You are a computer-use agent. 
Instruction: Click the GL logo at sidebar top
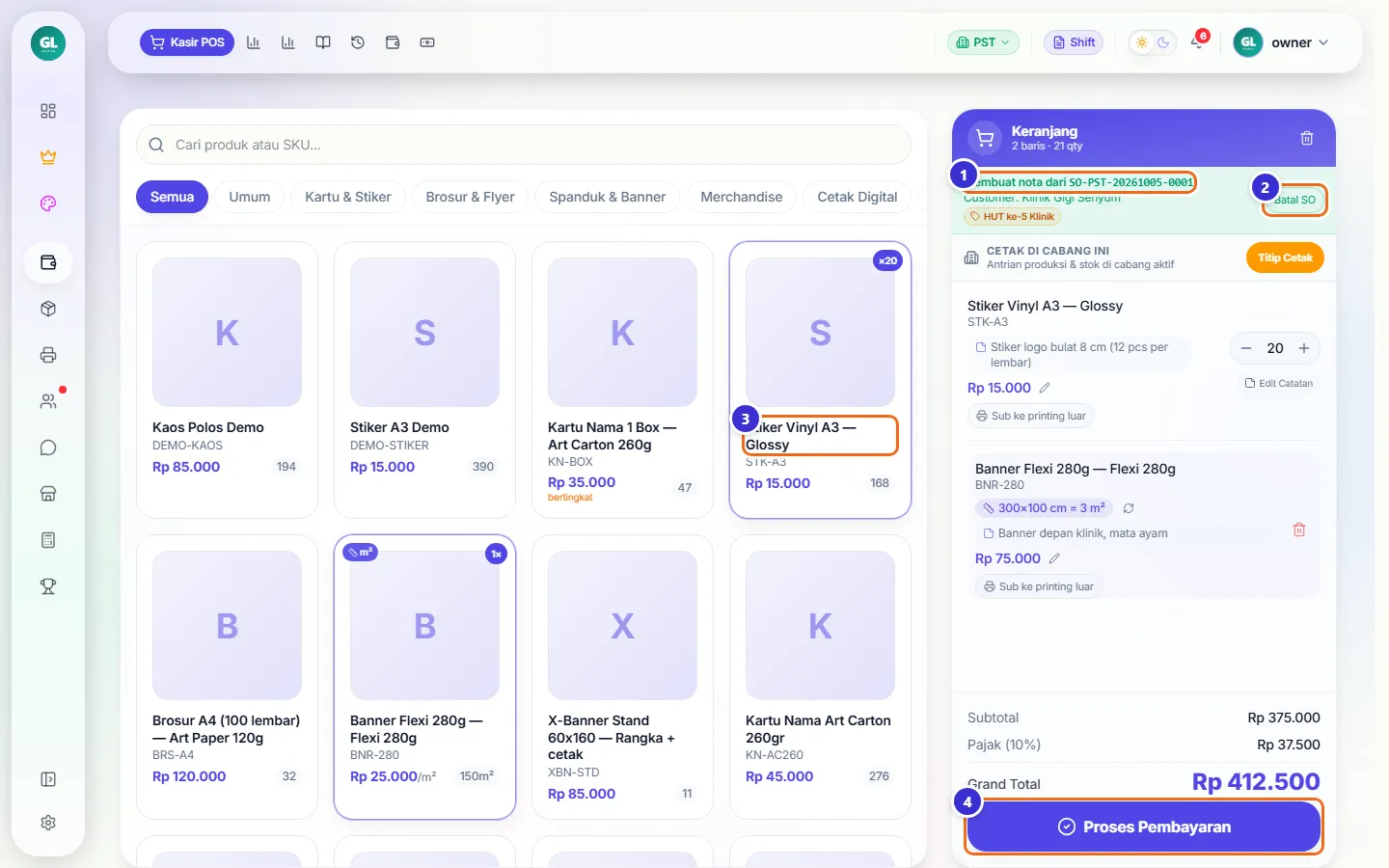48,43
